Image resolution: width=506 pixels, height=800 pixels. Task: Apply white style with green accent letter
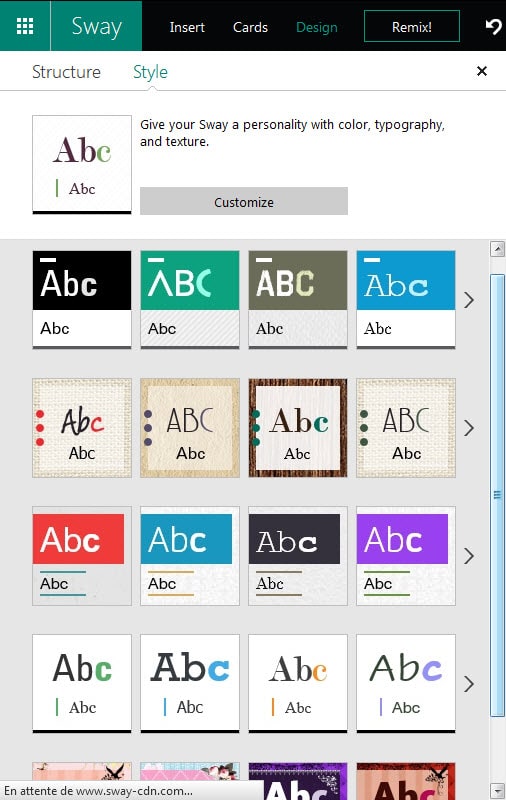(x=82, y=684)
